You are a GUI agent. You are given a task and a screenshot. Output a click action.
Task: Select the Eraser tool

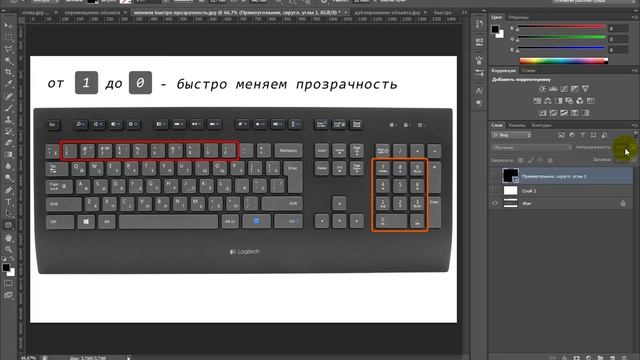pyautogui.click(x=8, y=143)
